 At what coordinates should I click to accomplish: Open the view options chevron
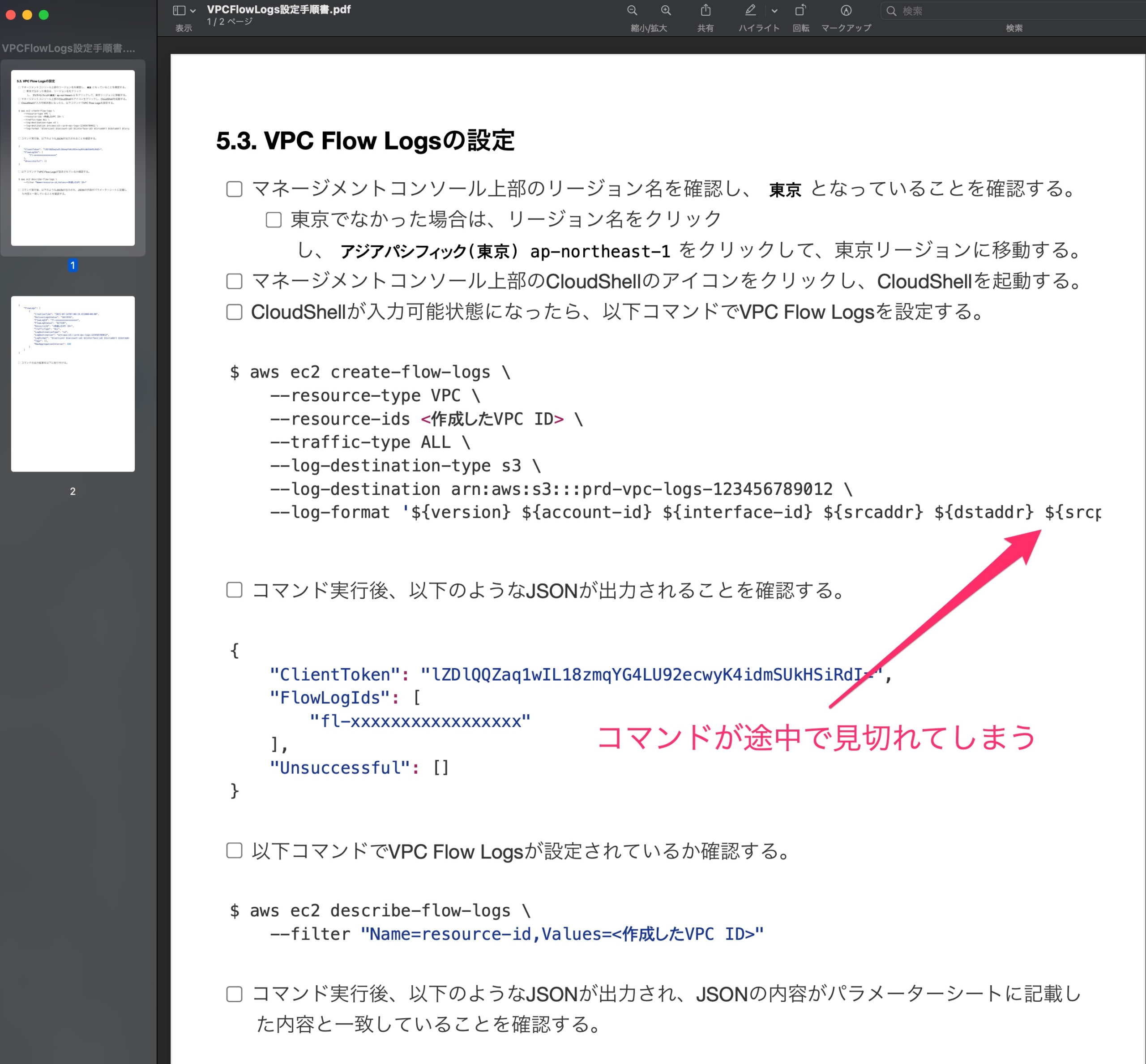click(x=193, y=11)
